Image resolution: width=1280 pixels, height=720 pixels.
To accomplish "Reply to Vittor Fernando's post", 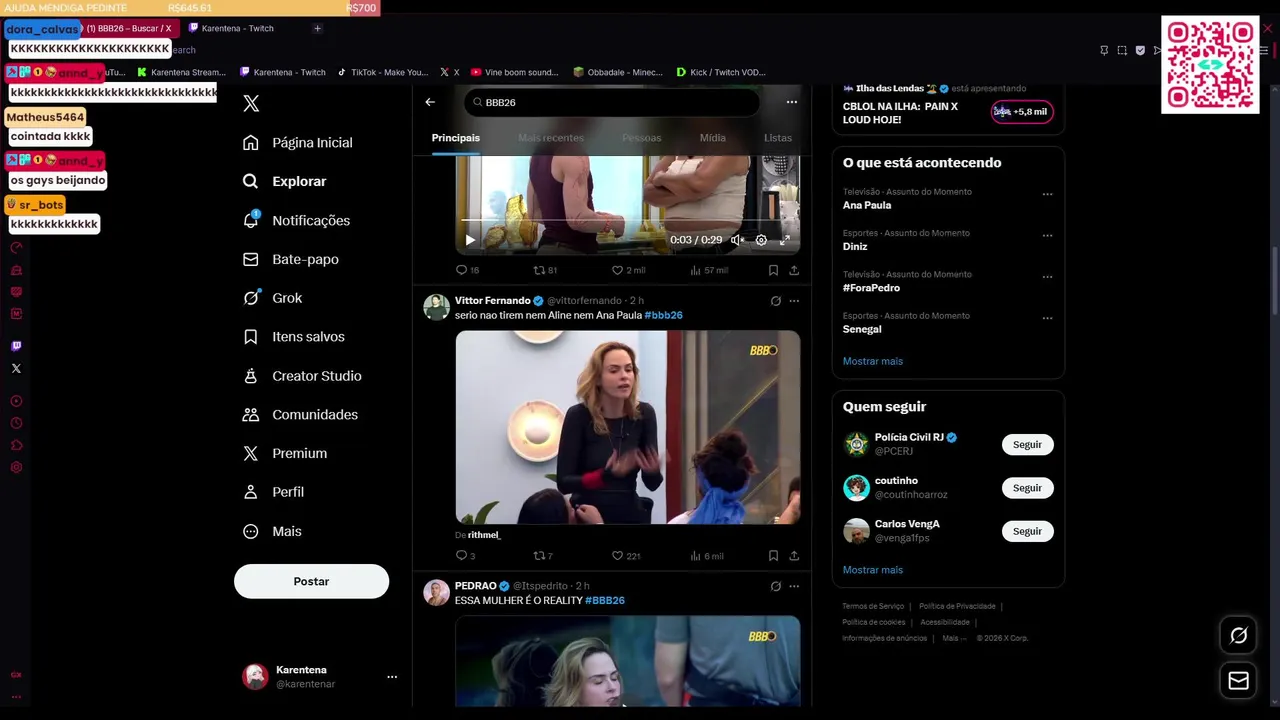I will click(465, 556).
